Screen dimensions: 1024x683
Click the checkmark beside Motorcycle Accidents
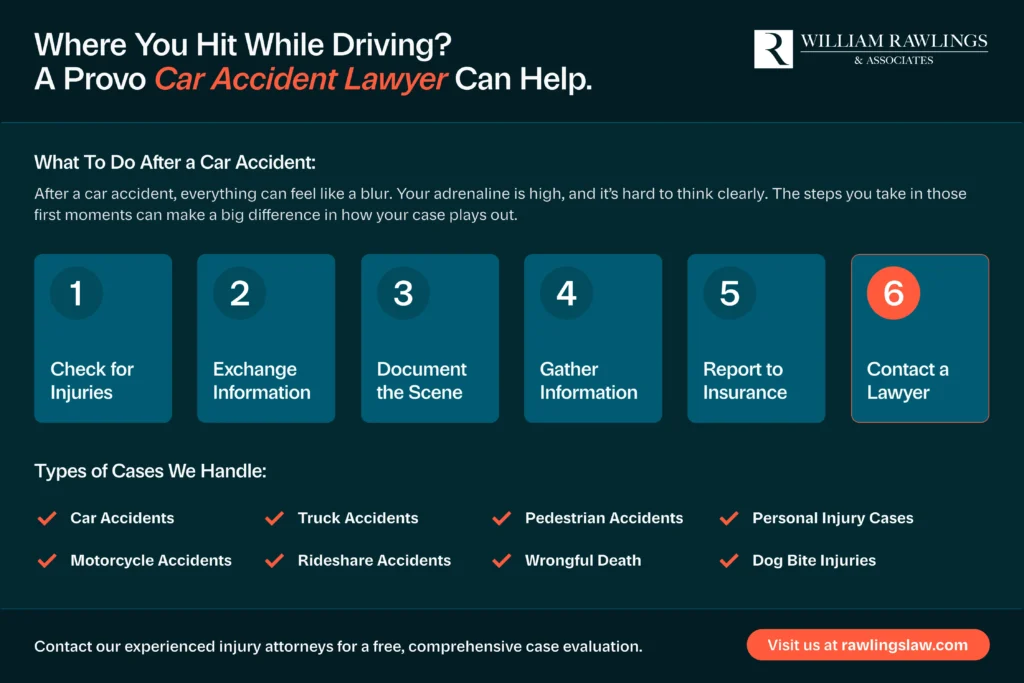point(46,561)
